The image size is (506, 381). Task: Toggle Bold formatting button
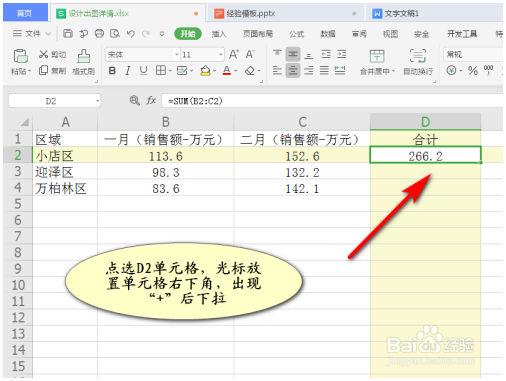click(112, 71)
